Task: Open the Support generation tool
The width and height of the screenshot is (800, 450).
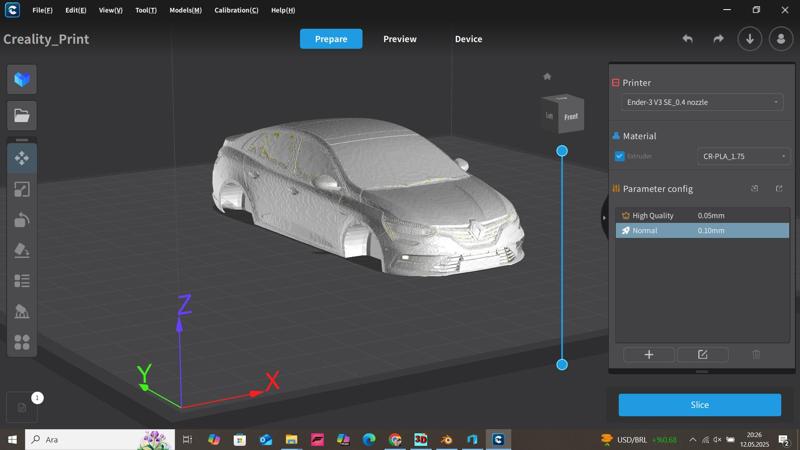Action: point(22,312)
